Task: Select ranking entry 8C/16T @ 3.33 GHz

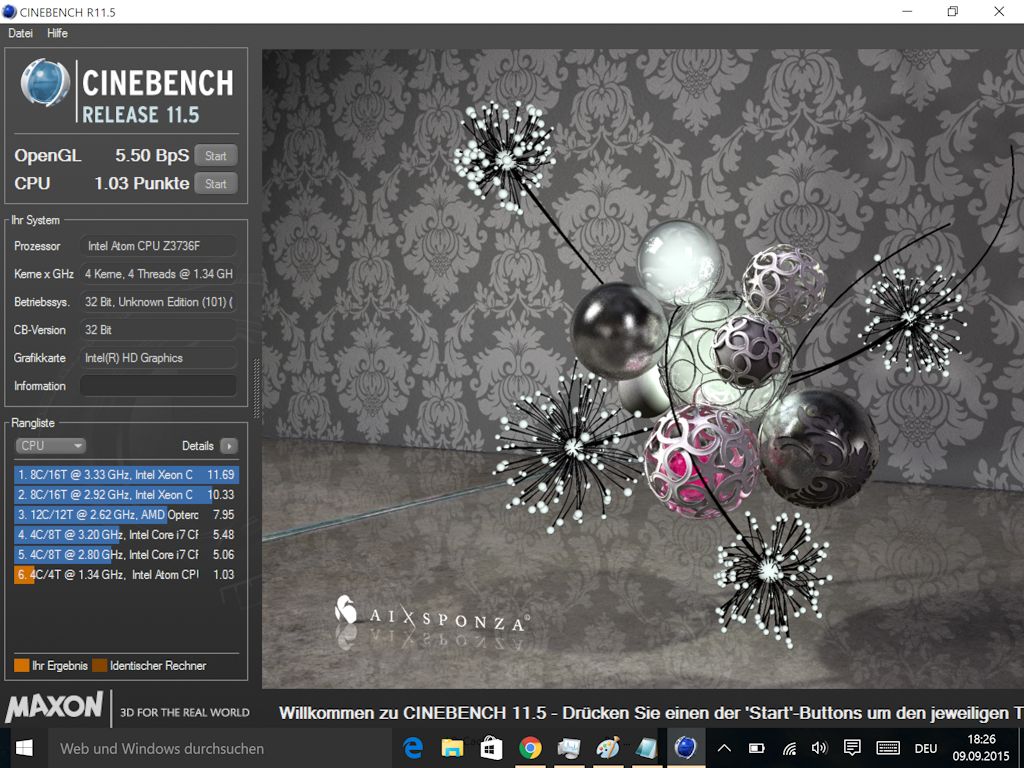Action: [x=126, y=475]
